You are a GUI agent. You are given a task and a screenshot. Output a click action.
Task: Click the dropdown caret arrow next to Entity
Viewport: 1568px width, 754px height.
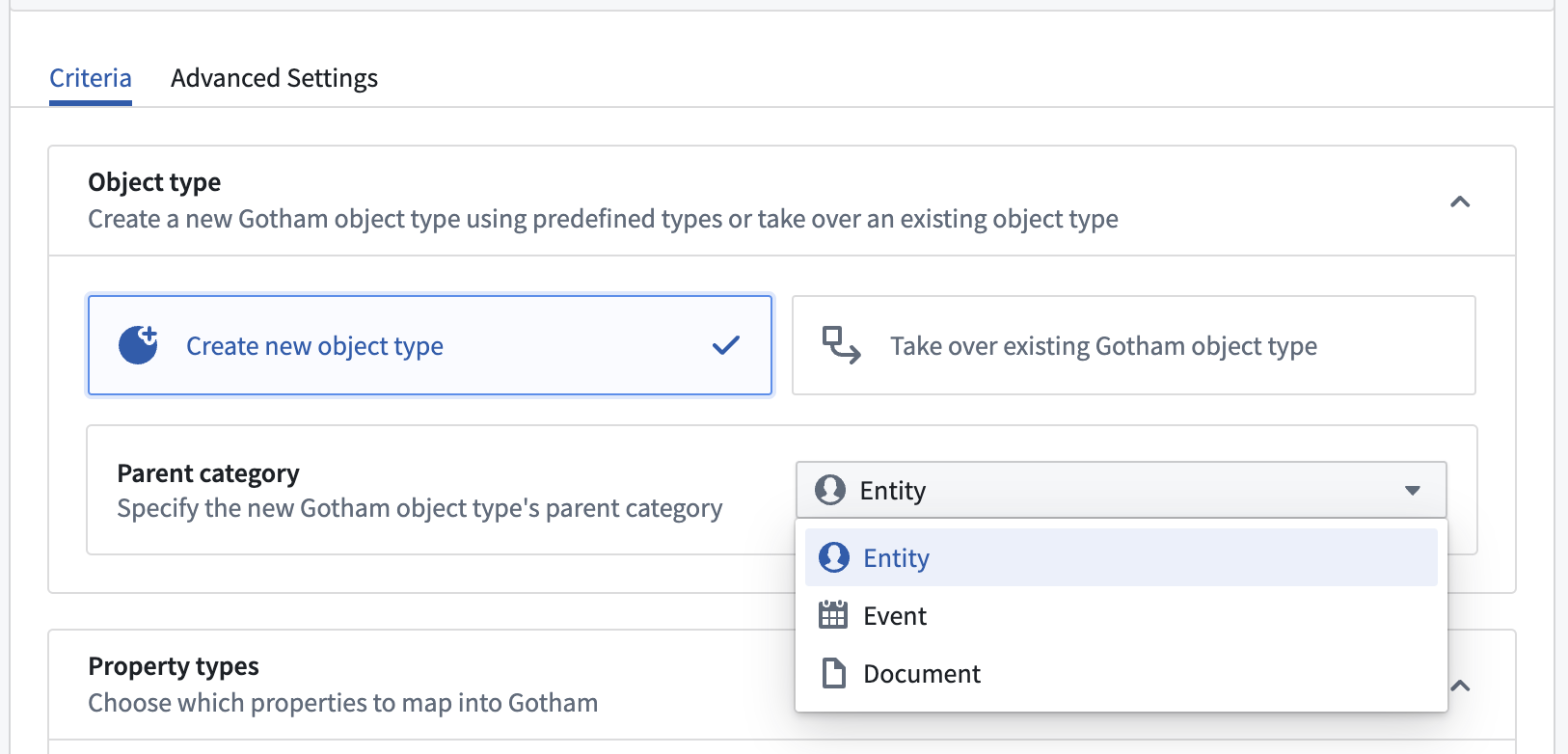1413,491
